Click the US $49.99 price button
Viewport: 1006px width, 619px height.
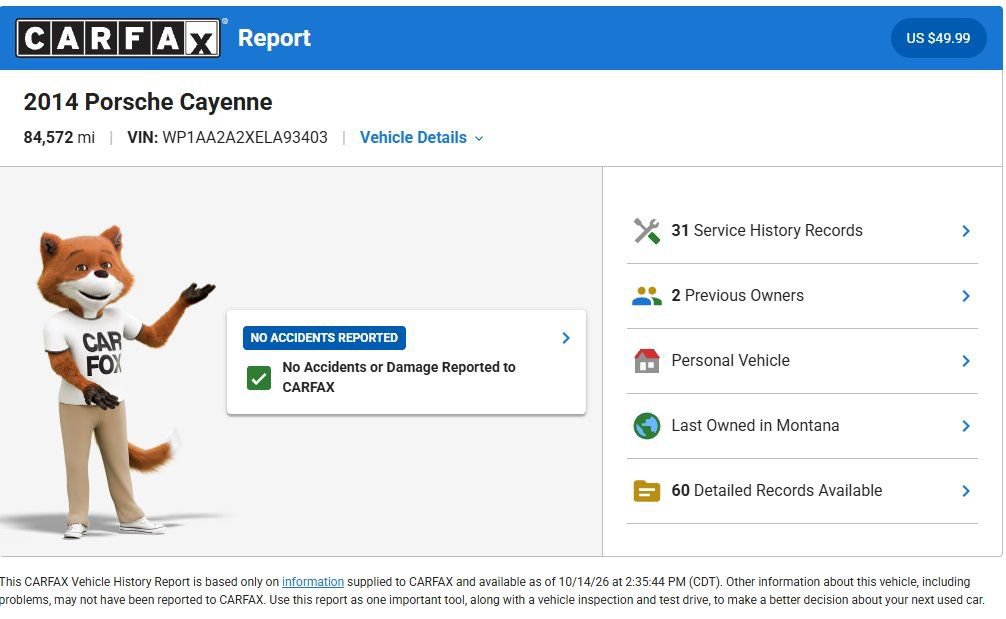pos(938,38)
